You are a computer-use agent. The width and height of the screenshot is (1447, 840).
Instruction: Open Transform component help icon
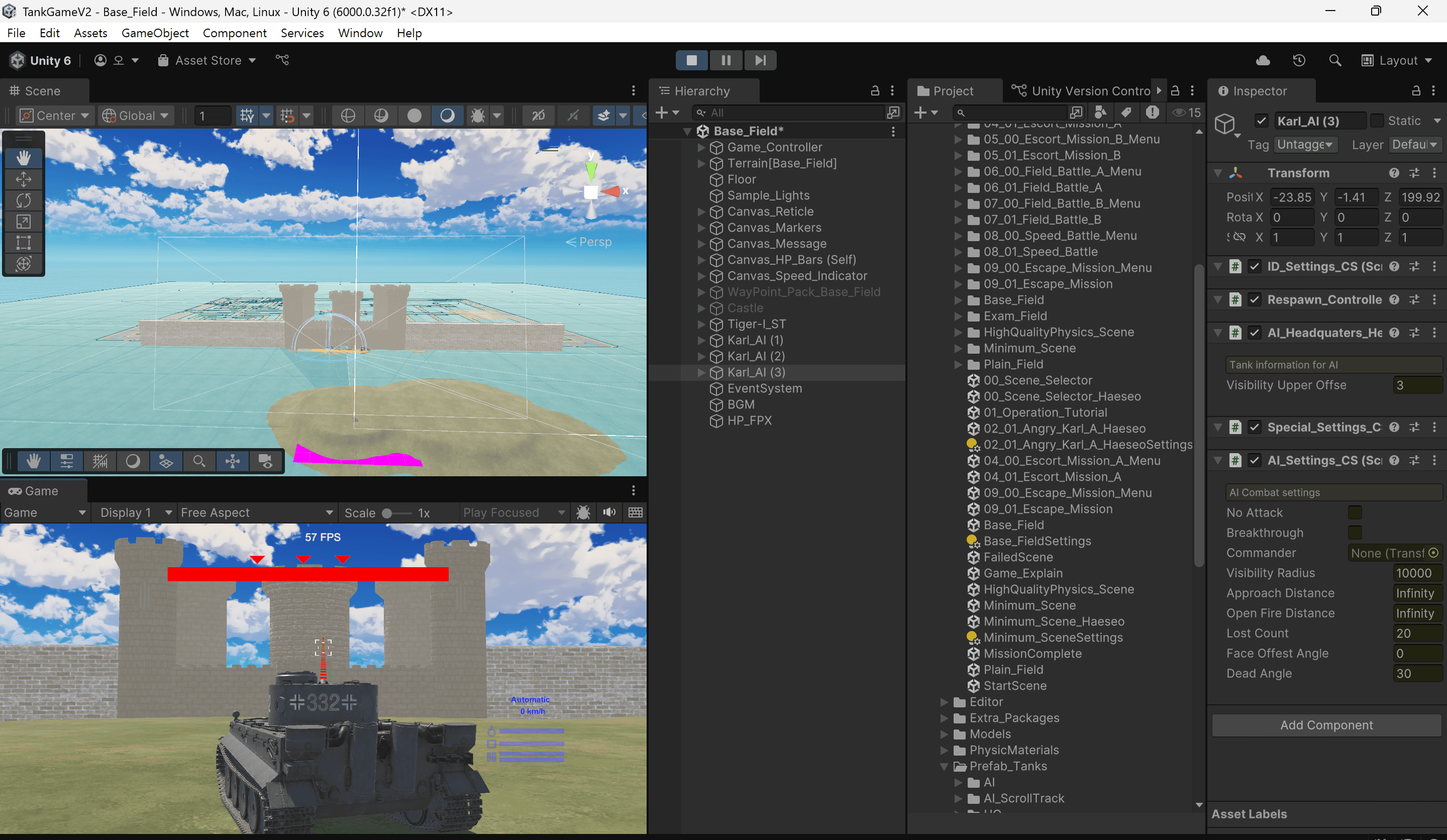[1394, 173]
